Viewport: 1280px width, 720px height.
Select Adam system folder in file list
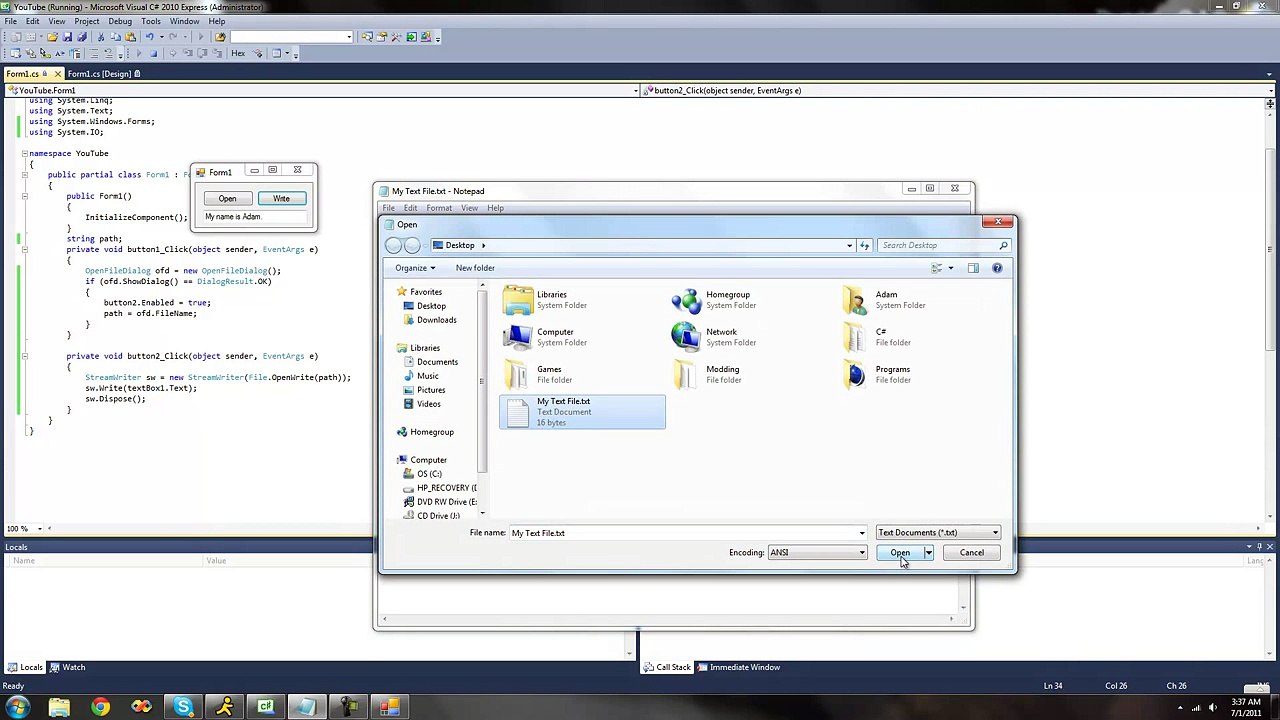(x=920, y=300)
